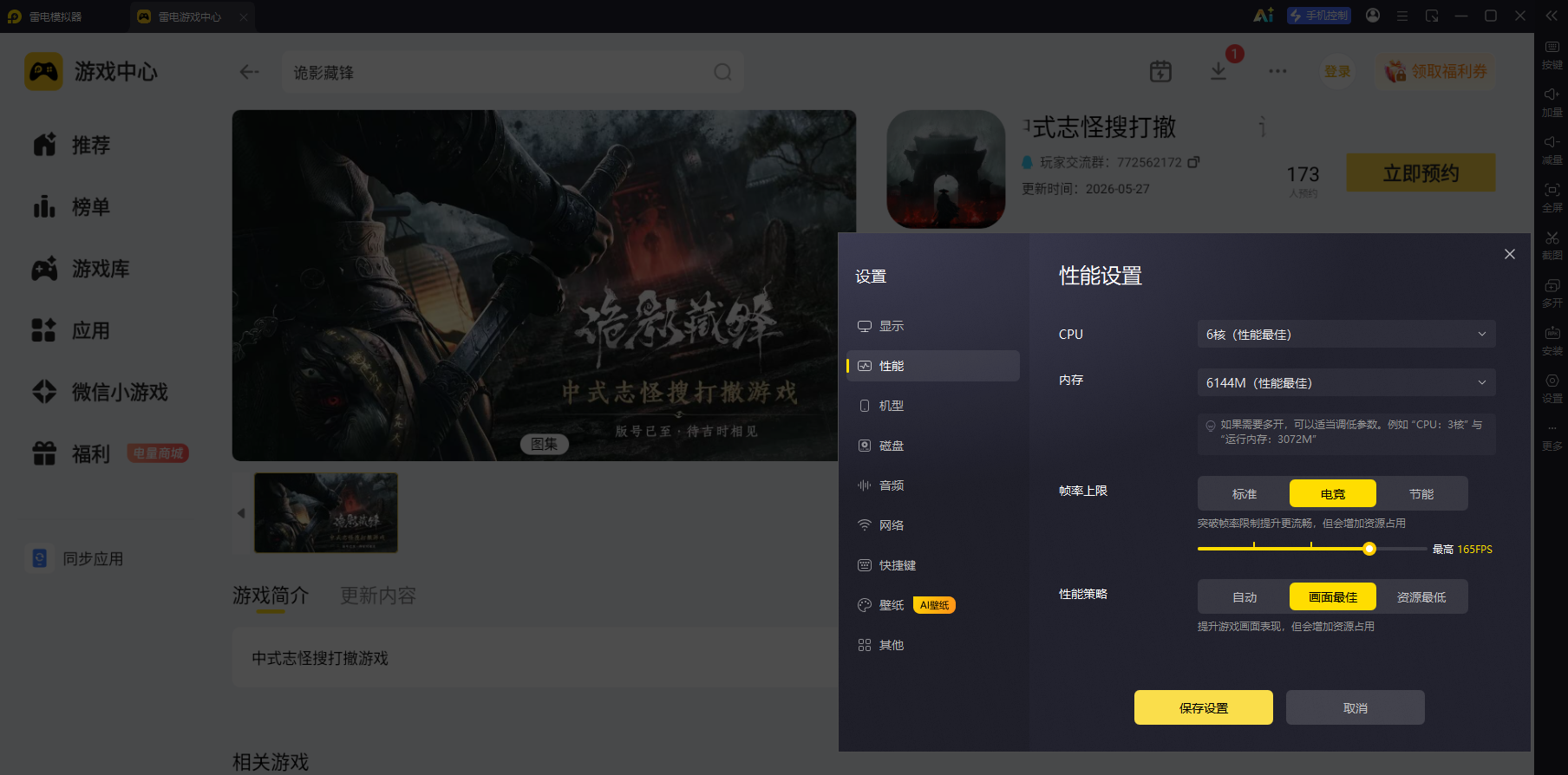
Task: Close the settings dialog with the X
Action: tap(1510, 254)
